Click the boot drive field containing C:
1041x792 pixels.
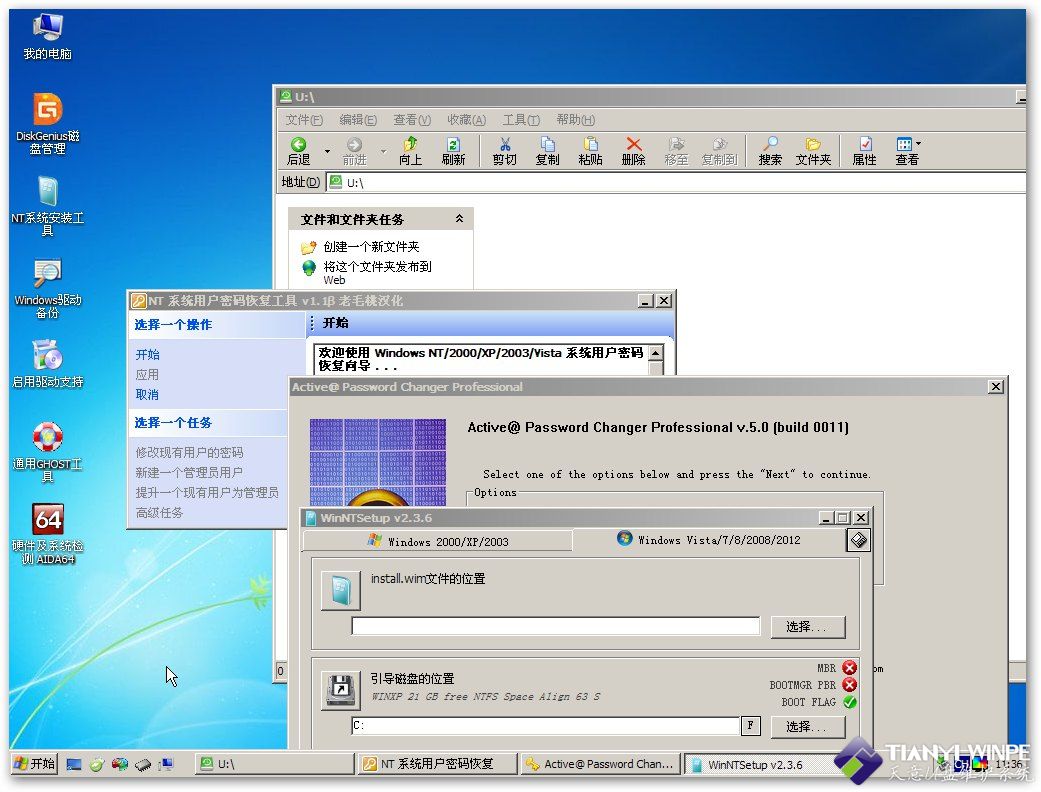tap(546, 726)
